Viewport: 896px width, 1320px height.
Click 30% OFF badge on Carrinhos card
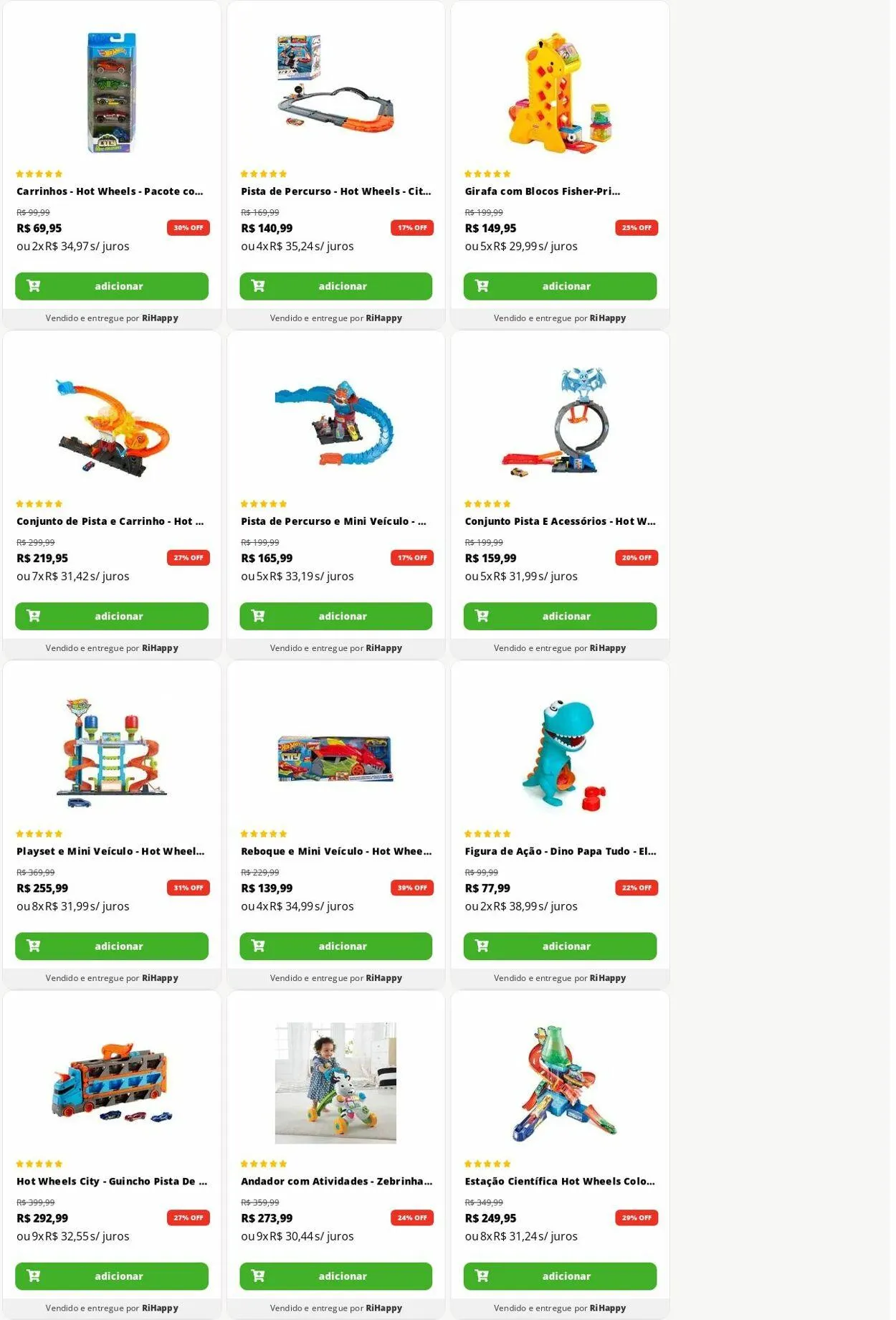tap(189, 228)
